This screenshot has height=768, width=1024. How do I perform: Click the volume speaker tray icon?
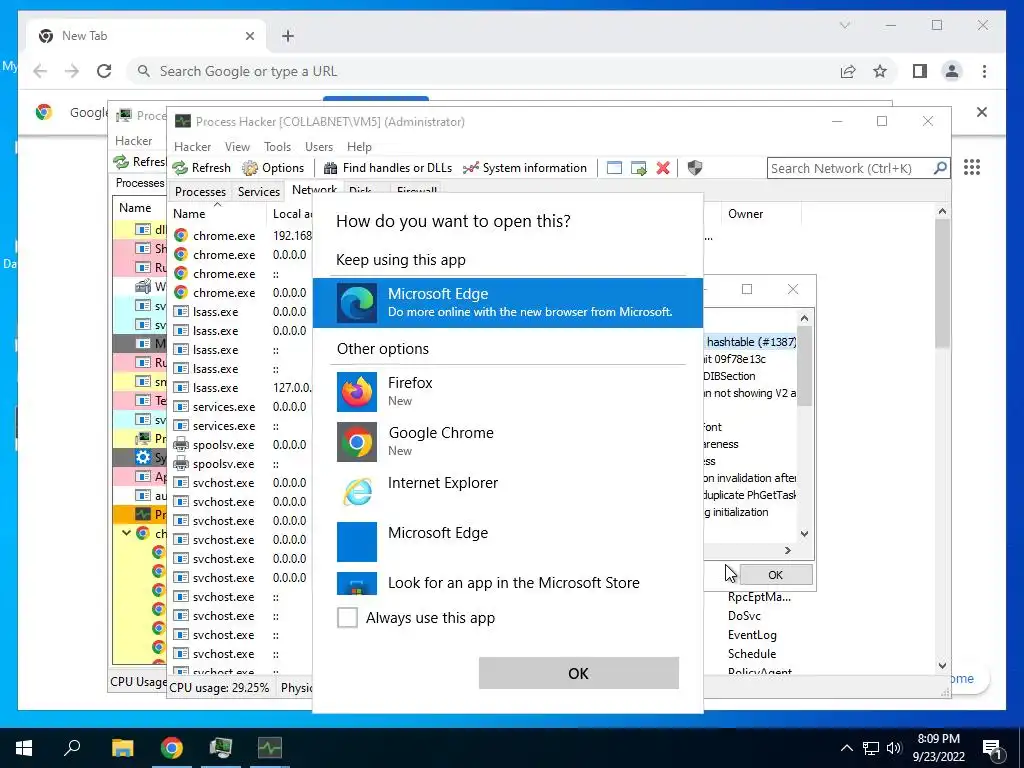click(894, 748)
